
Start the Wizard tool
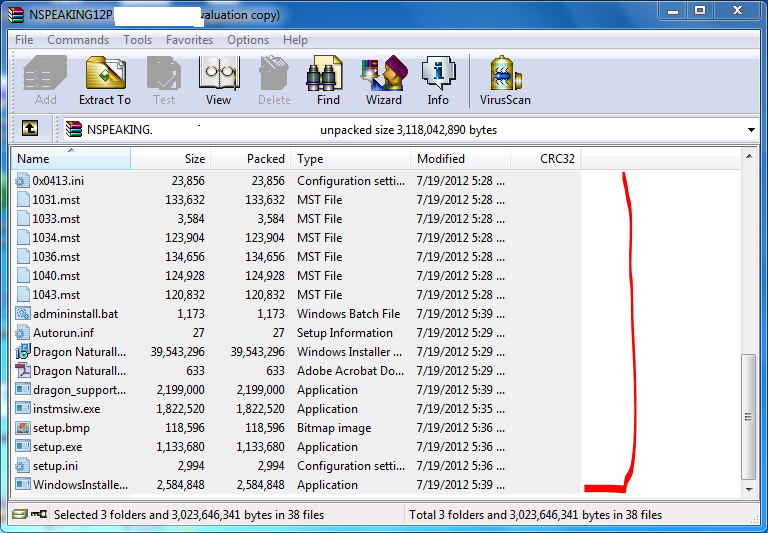pyautogui.click(x=384, y=81)
